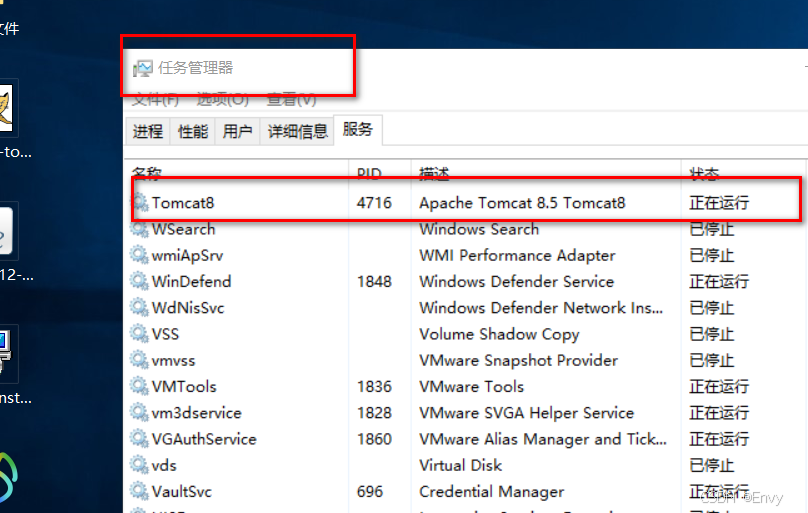This screenshot has height=513, width=808.
Task: Select the WSearch service name
Action: pos(183,229)
